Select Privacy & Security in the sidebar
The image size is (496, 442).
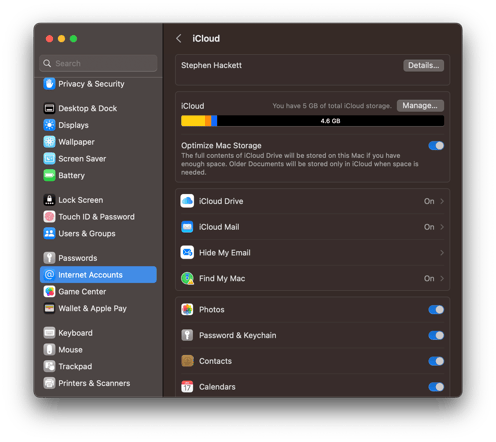coord(98,84)
